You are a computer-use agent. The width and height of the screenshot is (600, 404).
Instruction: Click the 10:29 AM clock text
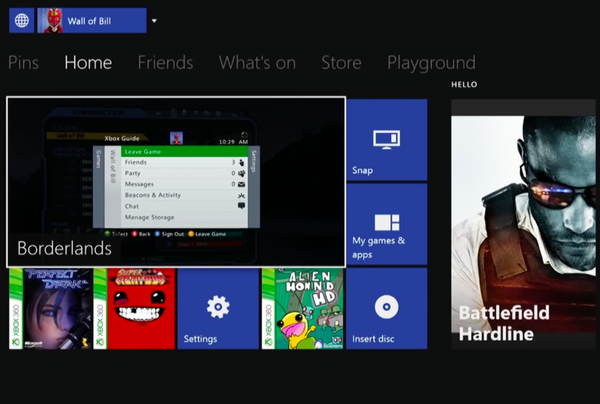[x=233, y=142]
